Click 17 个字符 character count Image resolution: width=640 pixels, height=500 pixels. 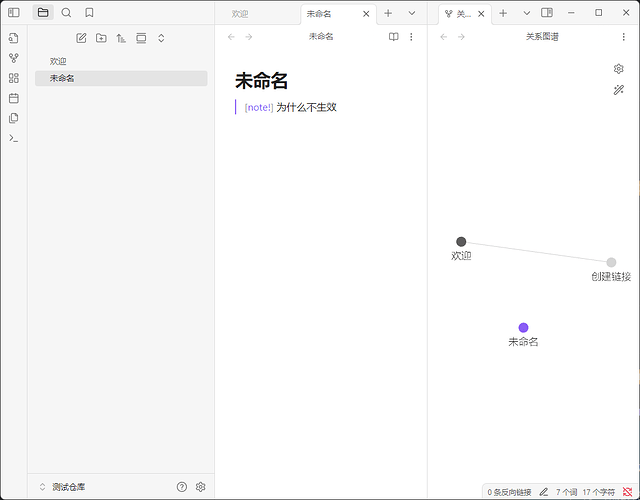tap(598, 492)
